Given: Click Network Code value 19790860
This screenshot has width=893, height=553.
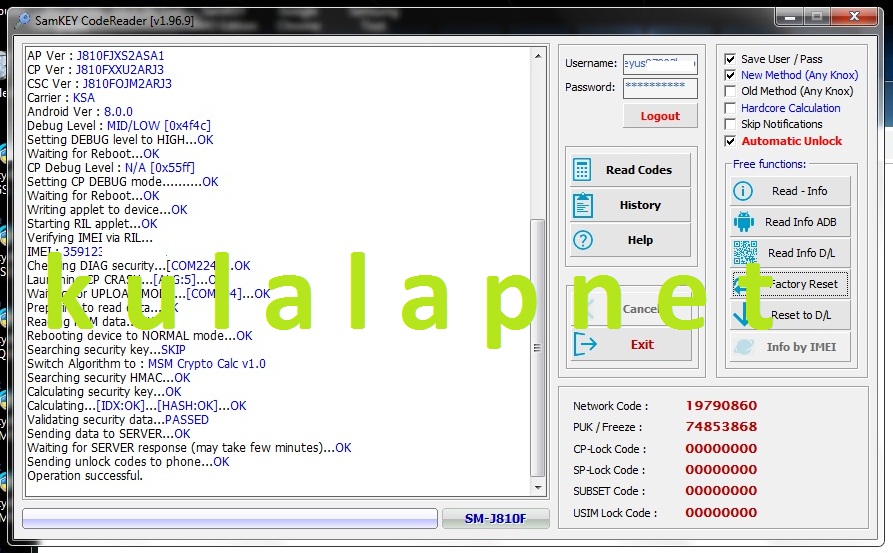Looking at the screenshot, I should 721,405.
